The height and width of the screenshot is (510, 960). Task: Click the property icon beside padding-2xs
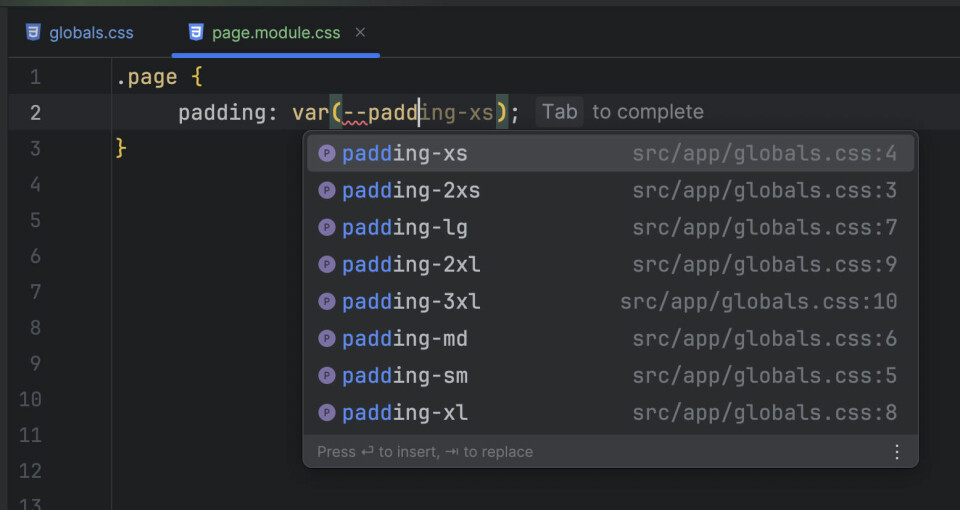(x=327, y=190)
